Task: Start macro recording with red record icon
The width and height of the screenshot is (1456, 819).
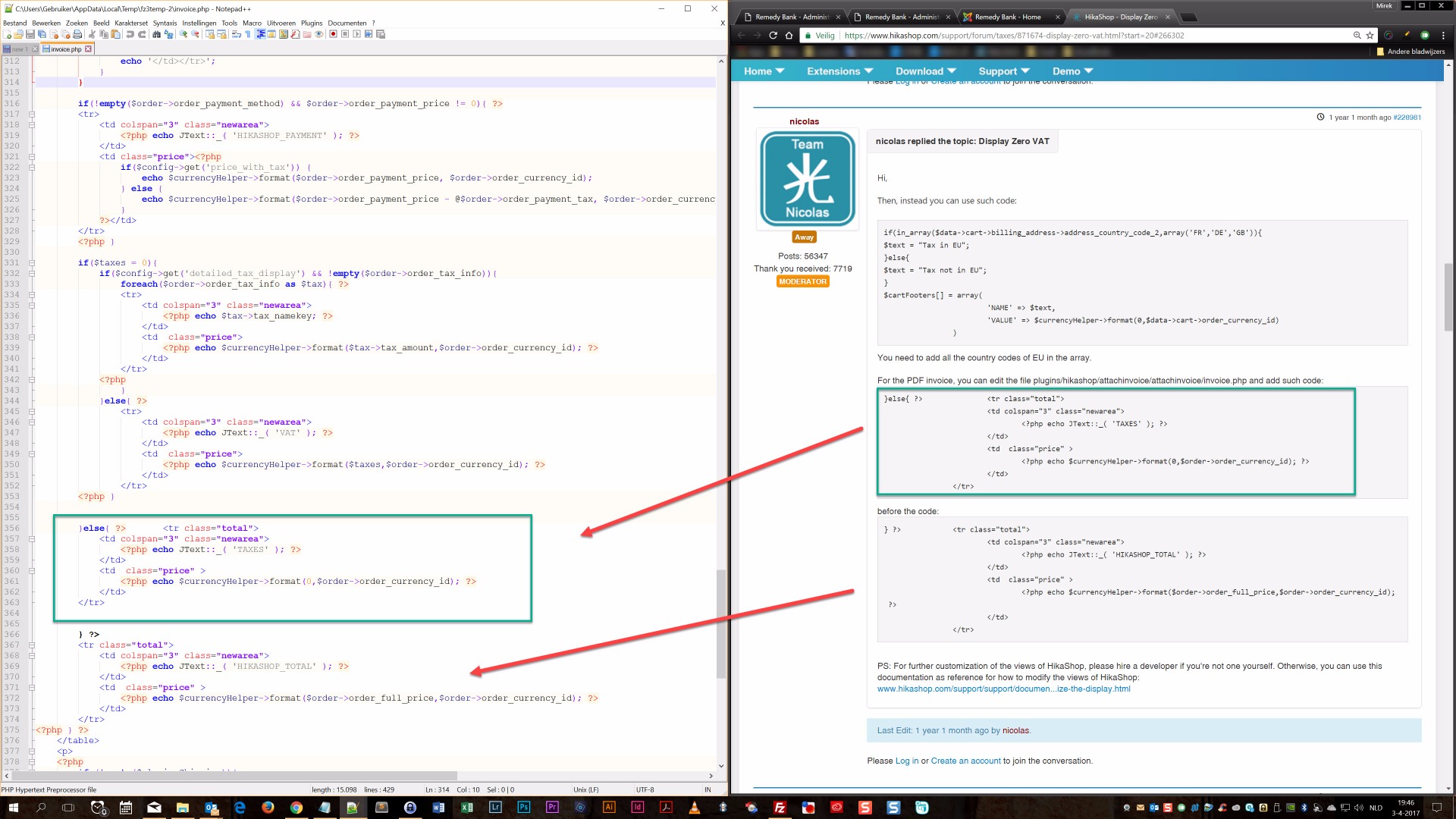Action: point(333,34)
